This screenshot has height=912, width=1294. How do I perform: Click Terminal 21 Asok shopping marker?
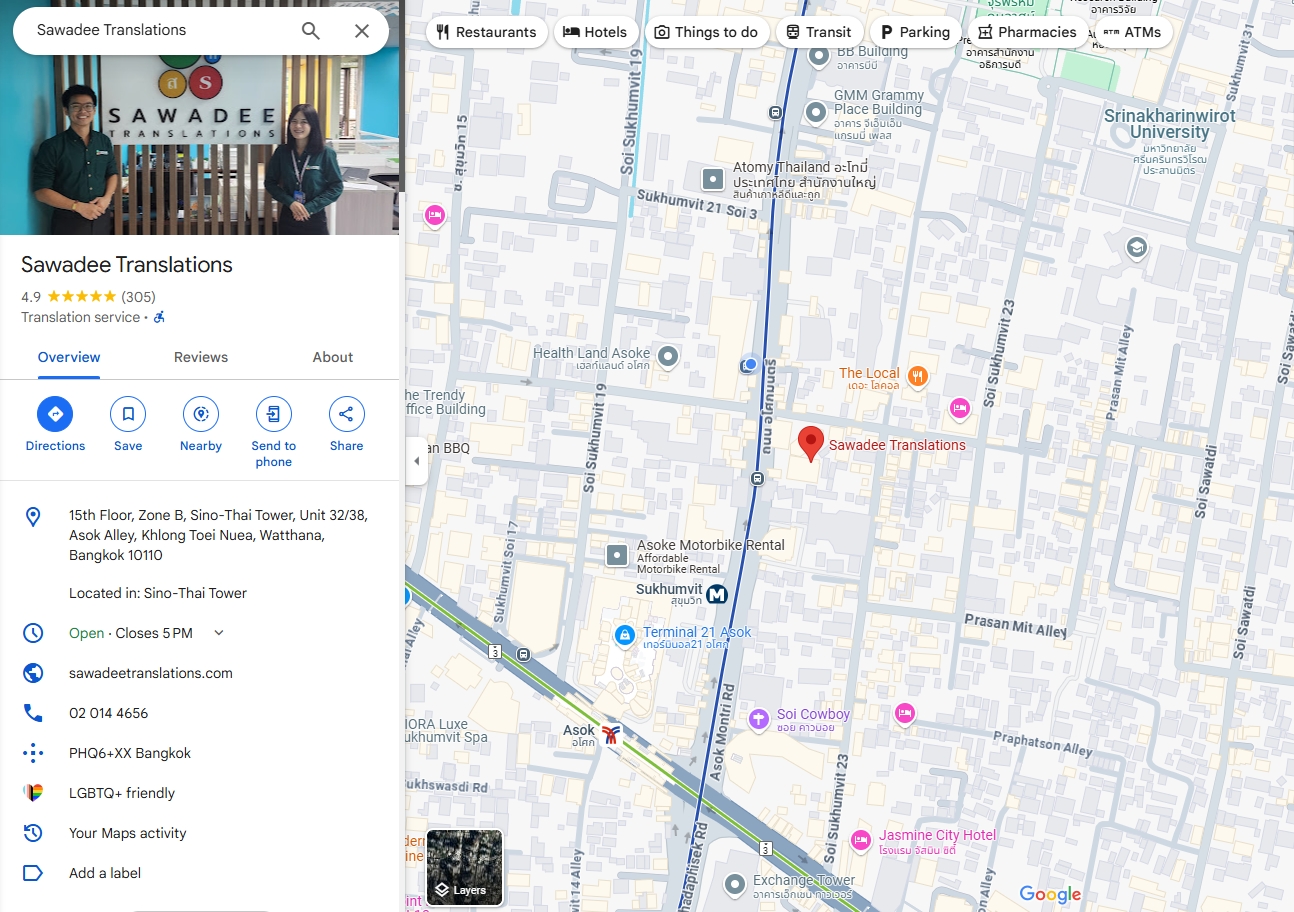624,635
